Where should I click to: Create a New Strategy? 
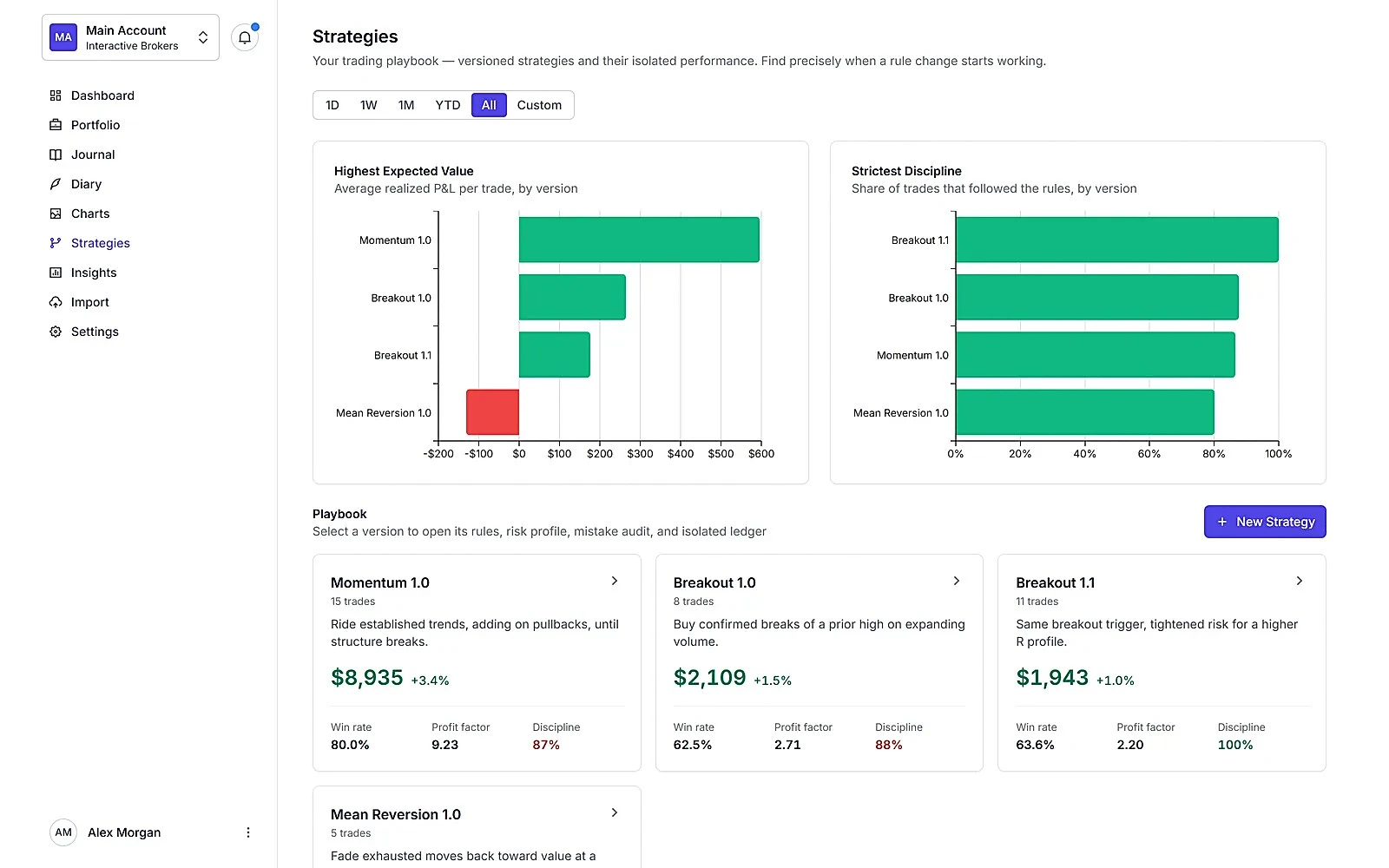coord(1265,522)
